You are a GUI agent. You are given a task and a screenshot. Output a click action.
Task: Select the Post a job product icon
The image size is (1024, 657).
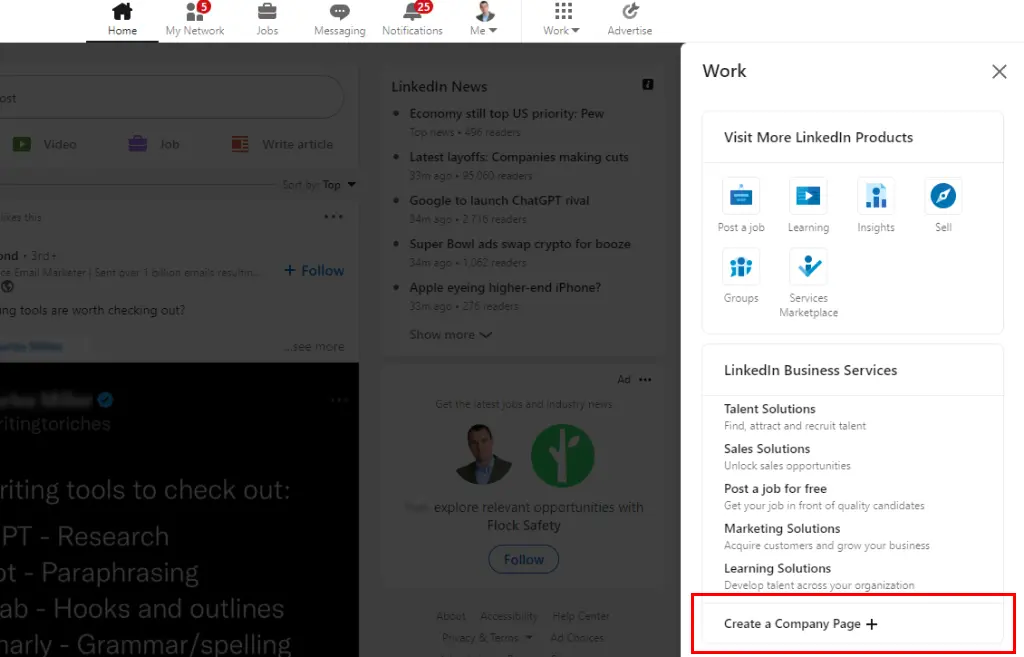[741, 196]
